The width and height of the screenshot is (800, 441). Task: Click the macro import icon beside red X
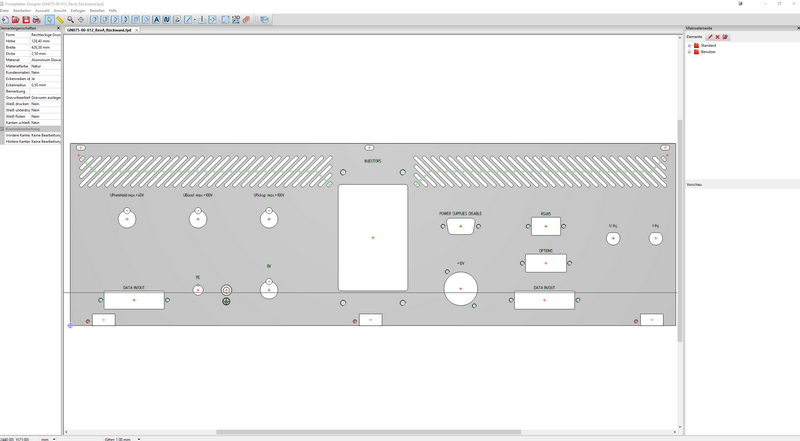[725, 37]
